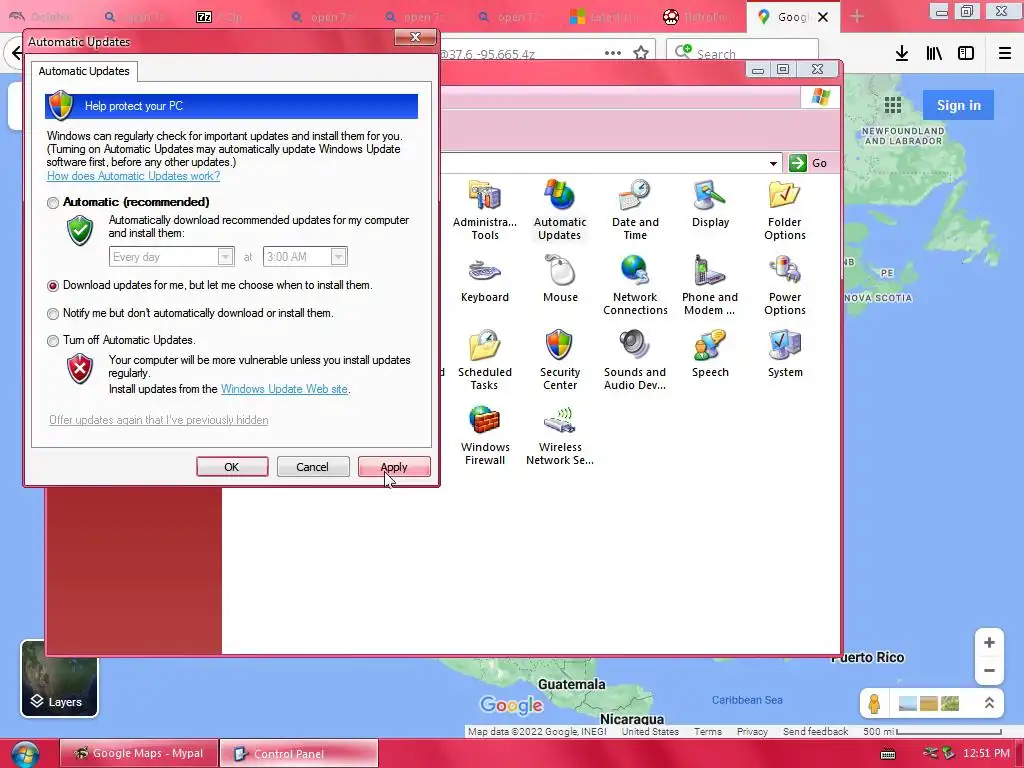This screenshot has height=768, width=1024.
Task: Open the Security Center icon
Action: [x=560, y=360]
